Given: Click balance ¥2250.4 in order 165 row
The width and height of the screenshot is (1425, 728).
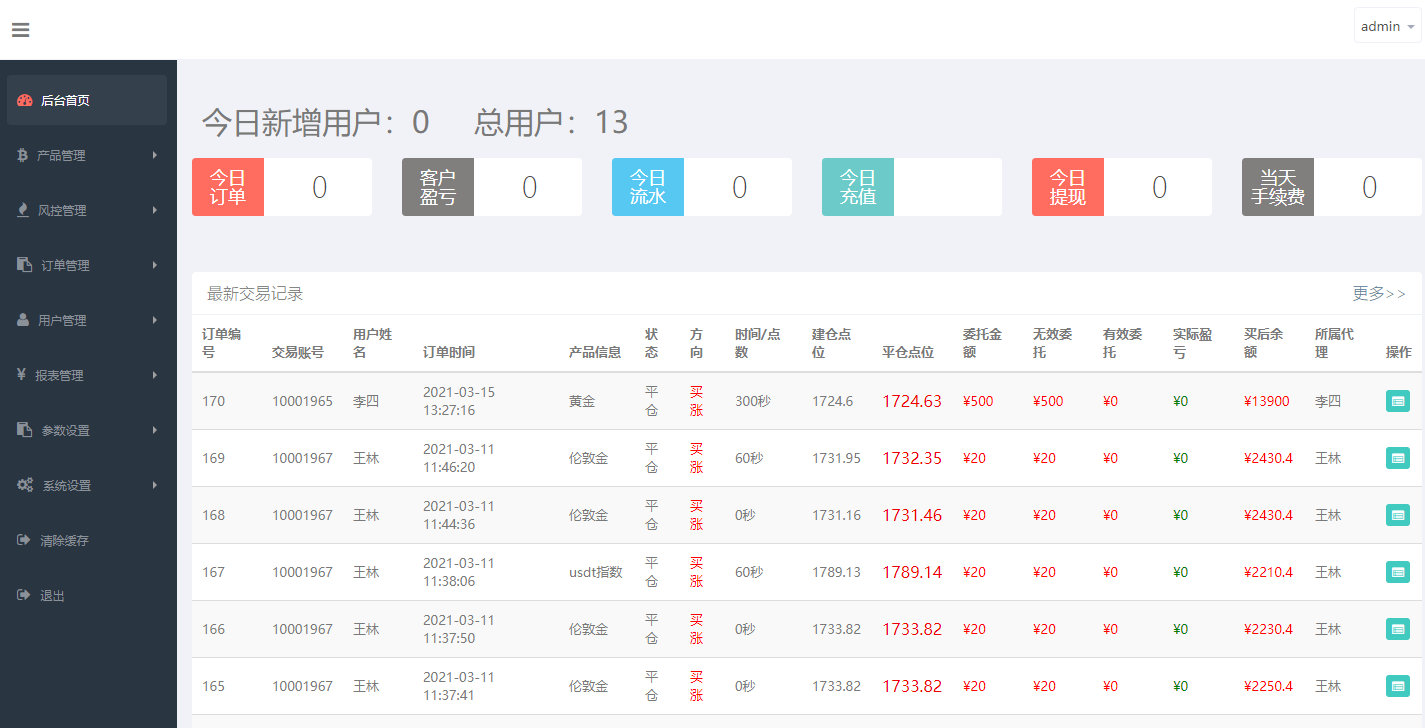Looking at the screenshot, I should coord(1269,686).
